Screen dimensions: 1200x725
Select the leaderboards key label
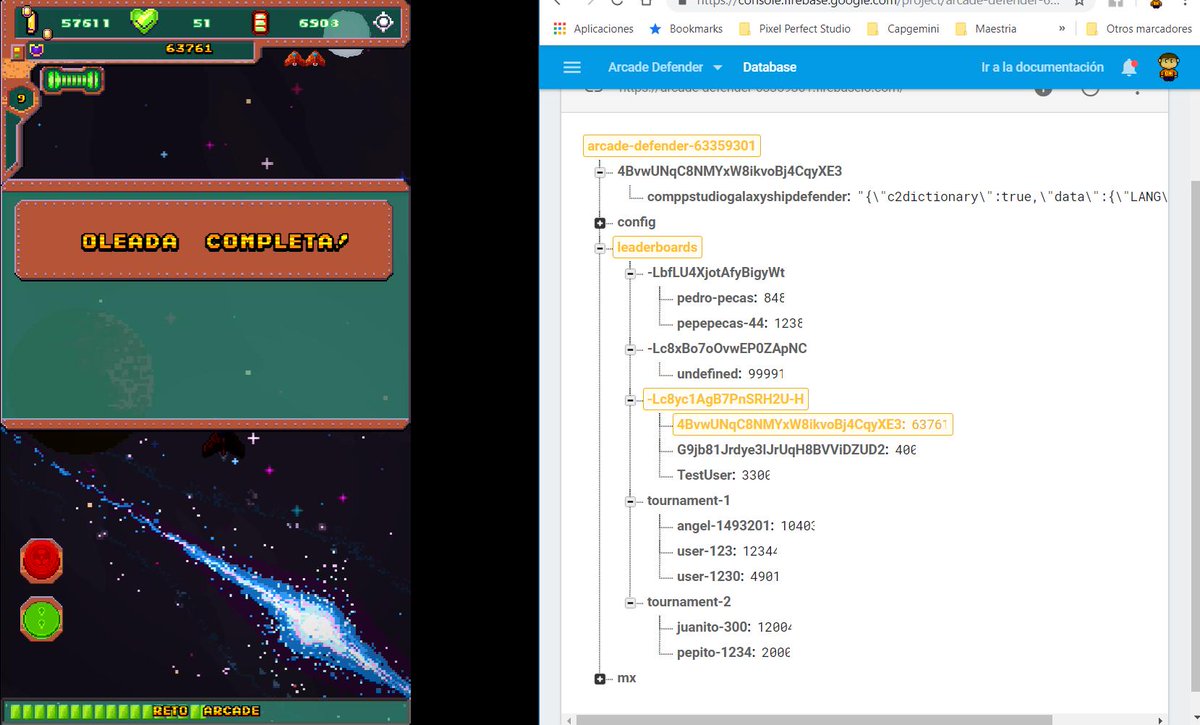click(x=657, y=247)
